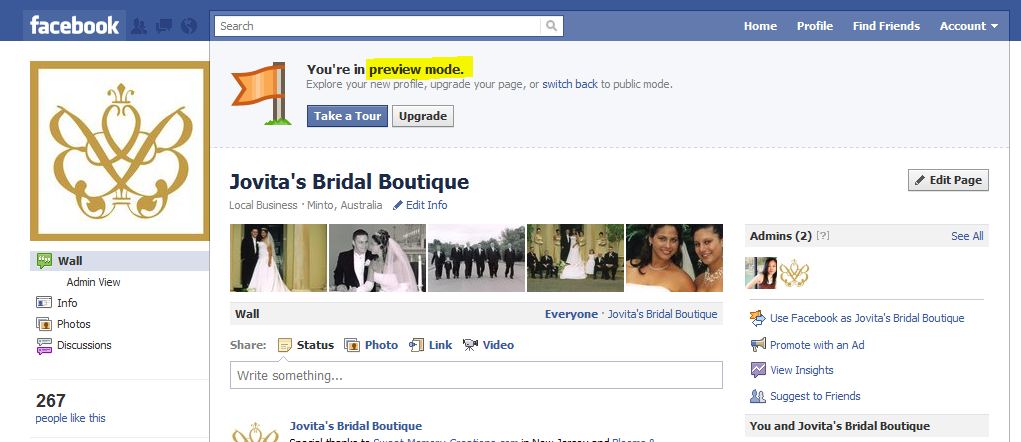This screenshot has width=1021, height=442.
Task: Filter wall by Jovita's Bridal Boutique
Action: click(662, 314)
